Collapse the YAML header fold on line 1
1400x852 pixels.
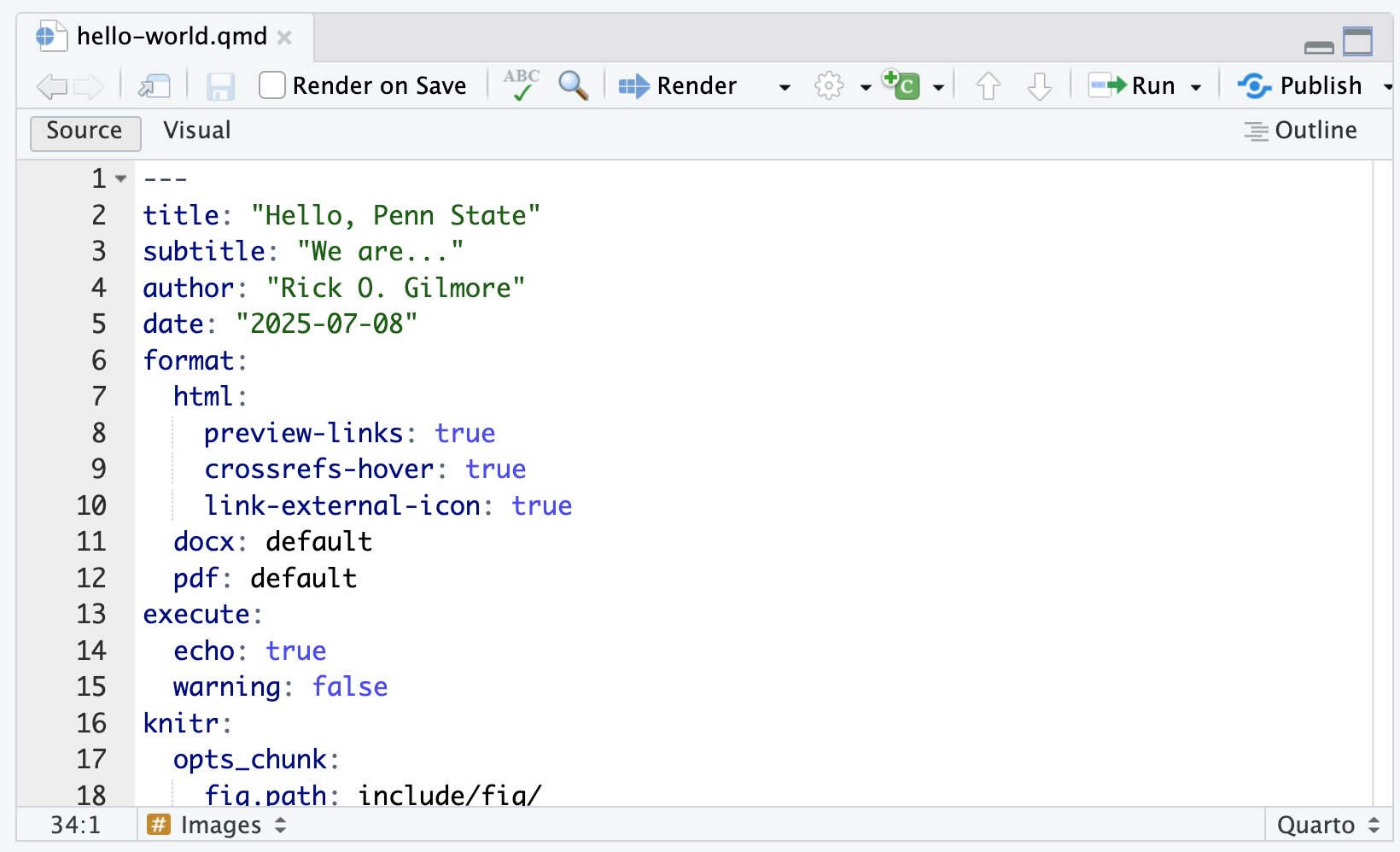[x=121, y=178]
